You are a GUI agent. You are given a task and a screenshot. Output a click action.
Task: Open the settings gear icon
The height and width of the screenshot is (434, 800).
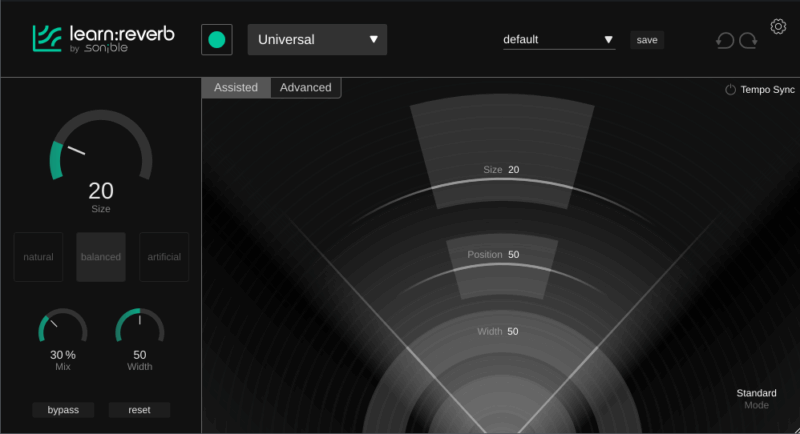coord(778,26)
